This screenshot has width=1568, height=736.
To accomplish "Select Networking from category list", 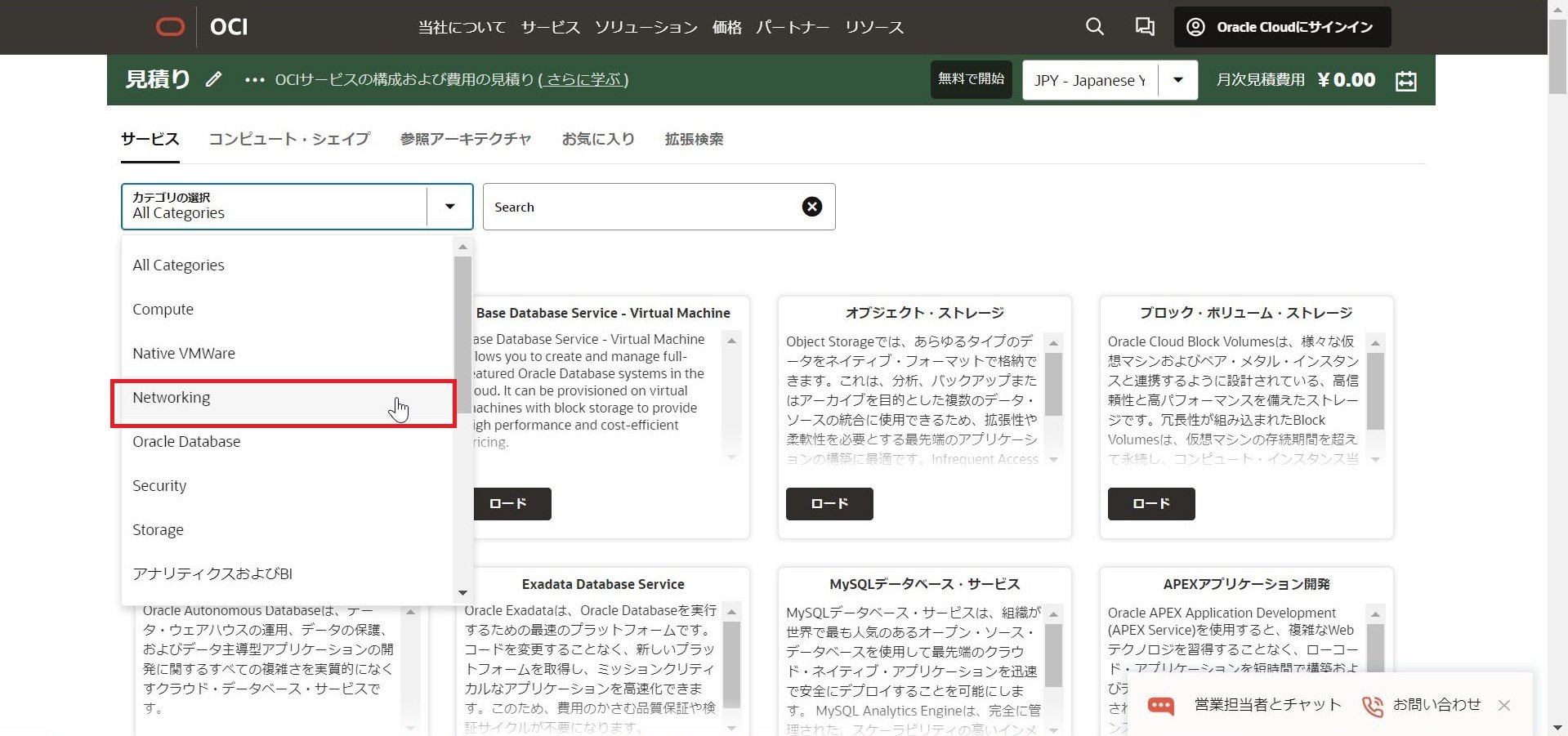I will tap(172, 398).
